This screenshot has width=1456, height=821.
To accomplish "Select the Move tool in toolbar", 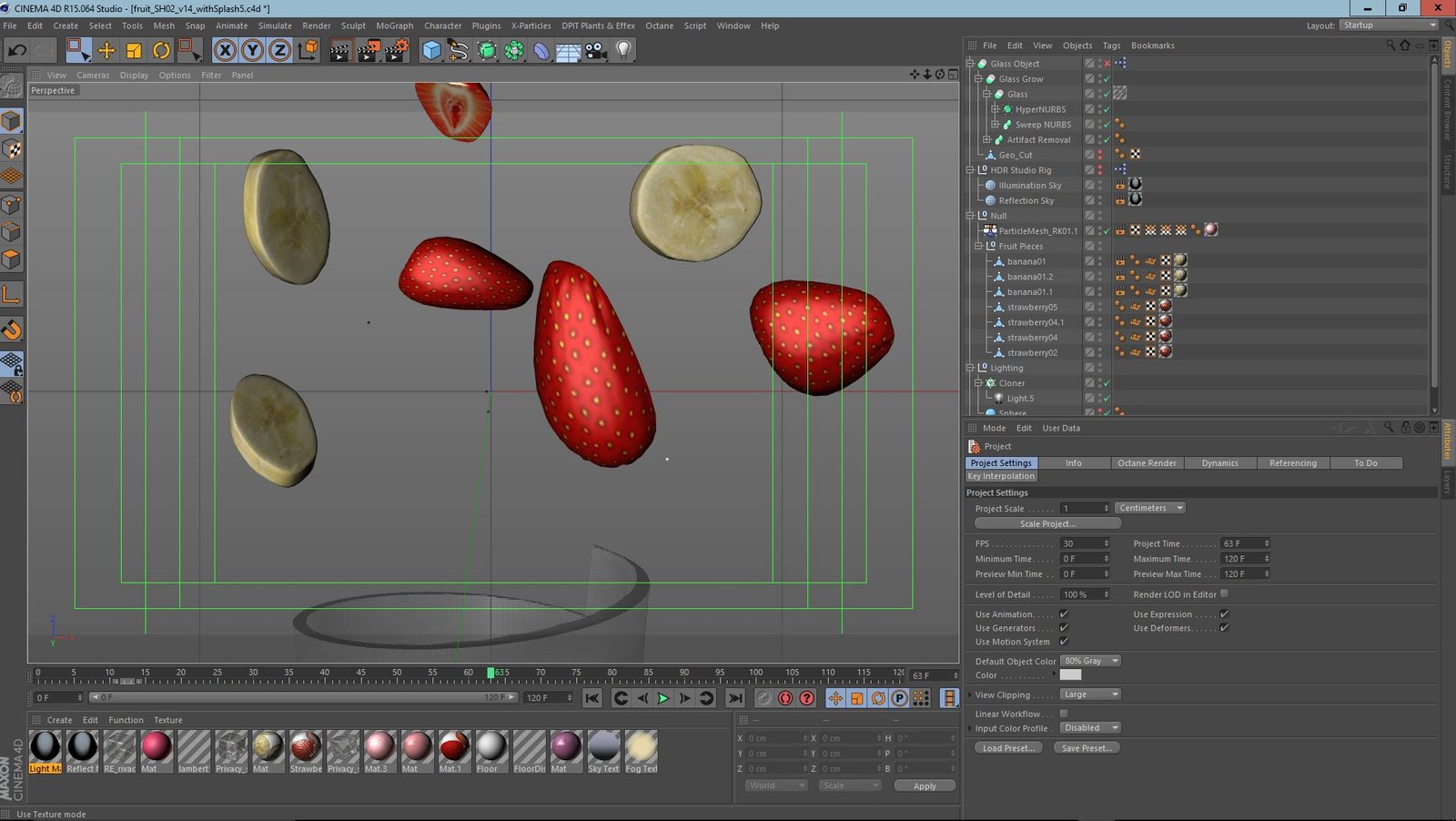I will pos(106,51).
